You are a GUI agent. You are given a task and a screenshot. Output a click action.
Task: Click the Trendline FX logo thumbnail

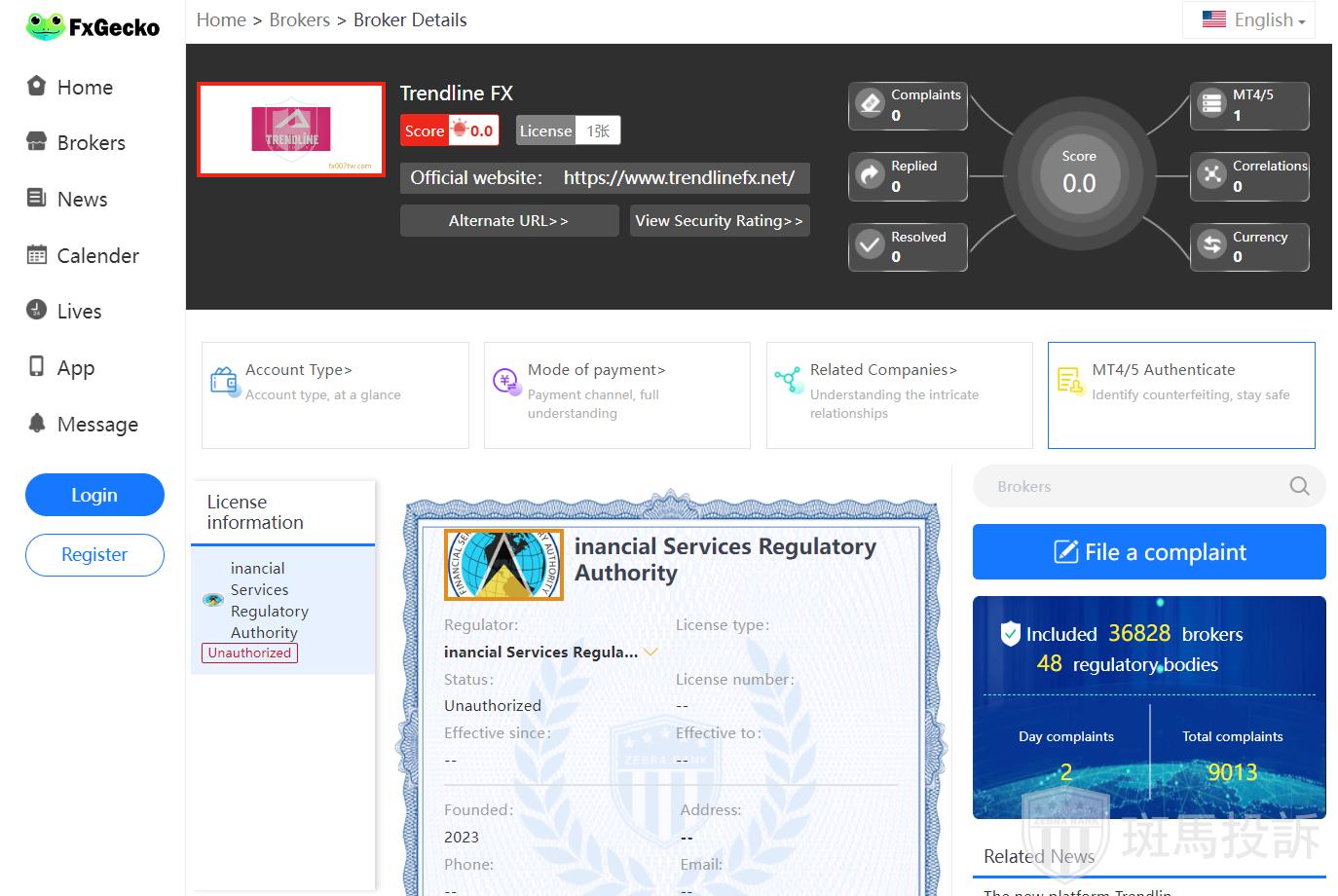coord(291,130)
